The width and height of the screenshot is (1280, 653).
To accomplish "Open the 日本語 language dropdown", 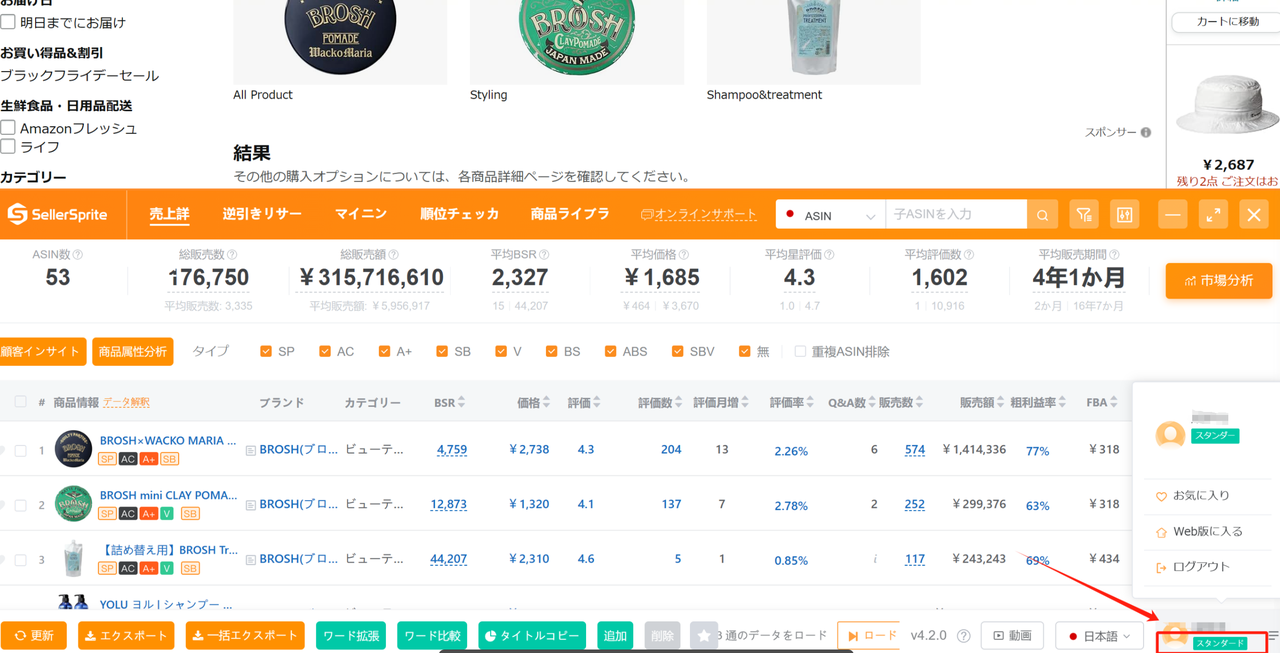I will 1099,636.
